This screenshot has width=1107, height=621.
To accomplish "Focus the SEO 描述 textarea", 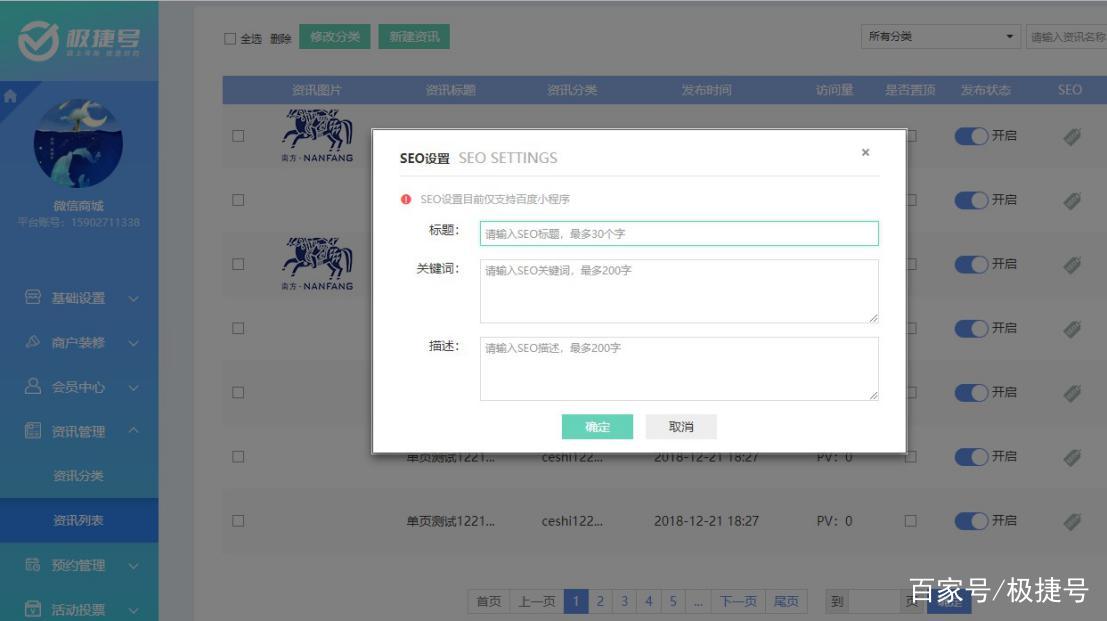I will (679, 369).
